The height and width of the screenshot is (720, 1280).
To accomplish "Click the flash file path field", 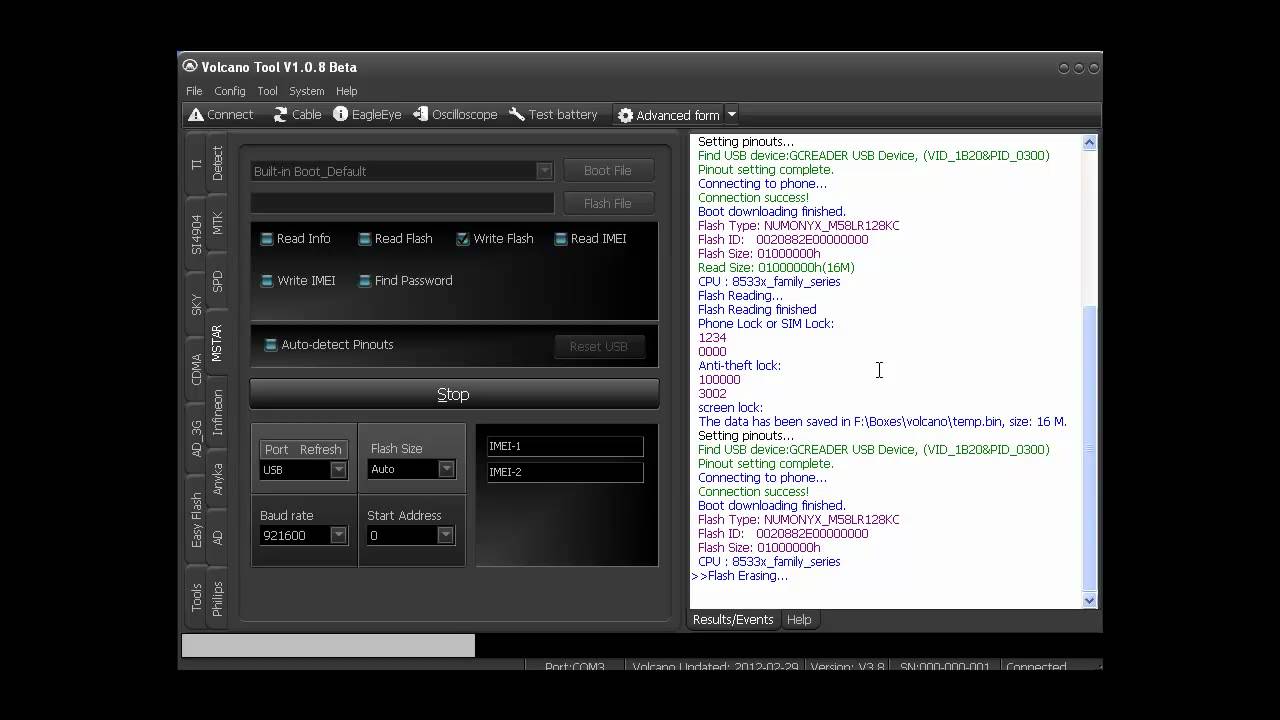I will click(402, 203).
